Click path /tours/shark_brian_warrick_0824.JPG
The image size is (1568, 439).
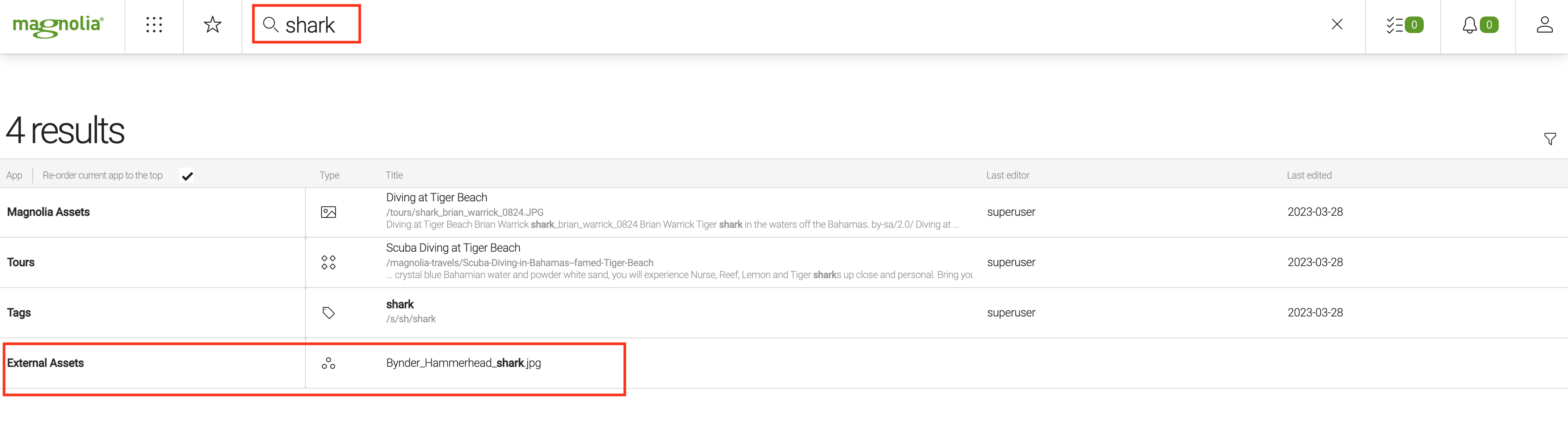pyautogui.click(x=465, y=212)
